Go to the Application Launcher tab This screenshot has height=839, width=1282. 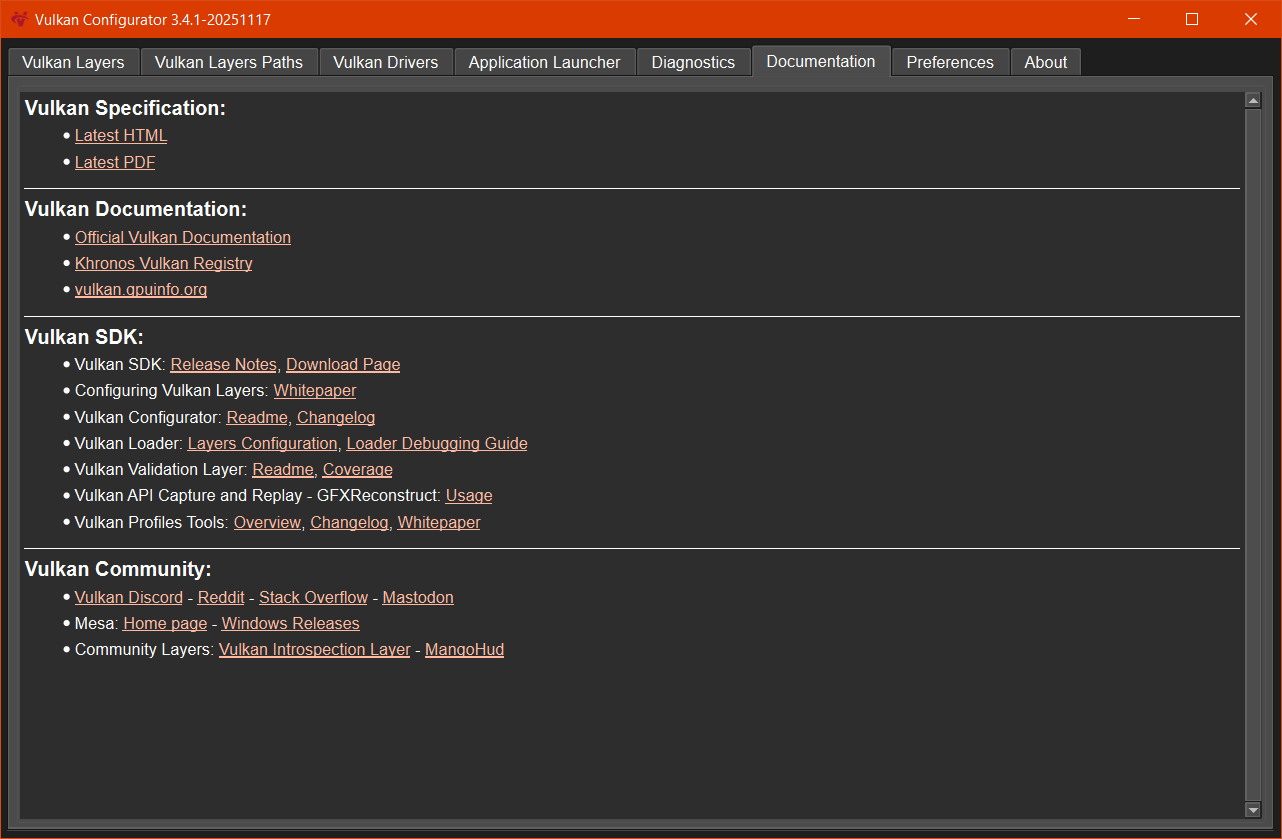[x=544, y=62]
